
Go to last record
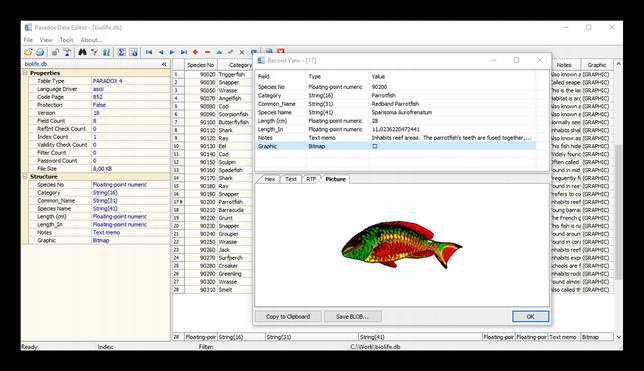[184, 52]
